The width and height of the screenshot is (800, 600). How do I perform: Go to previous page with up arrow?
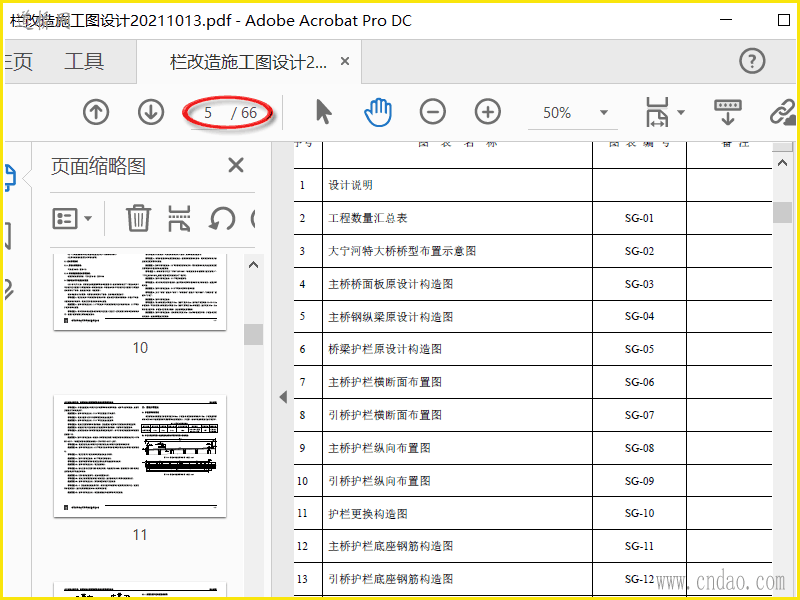[x=96, y=112]
